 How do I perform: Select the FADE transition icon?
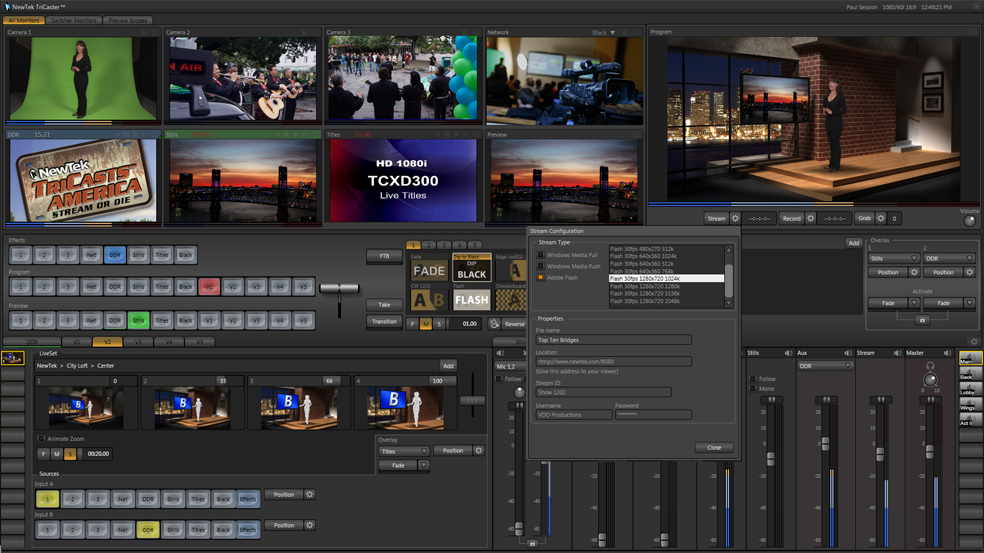click(x=429, y=271)
